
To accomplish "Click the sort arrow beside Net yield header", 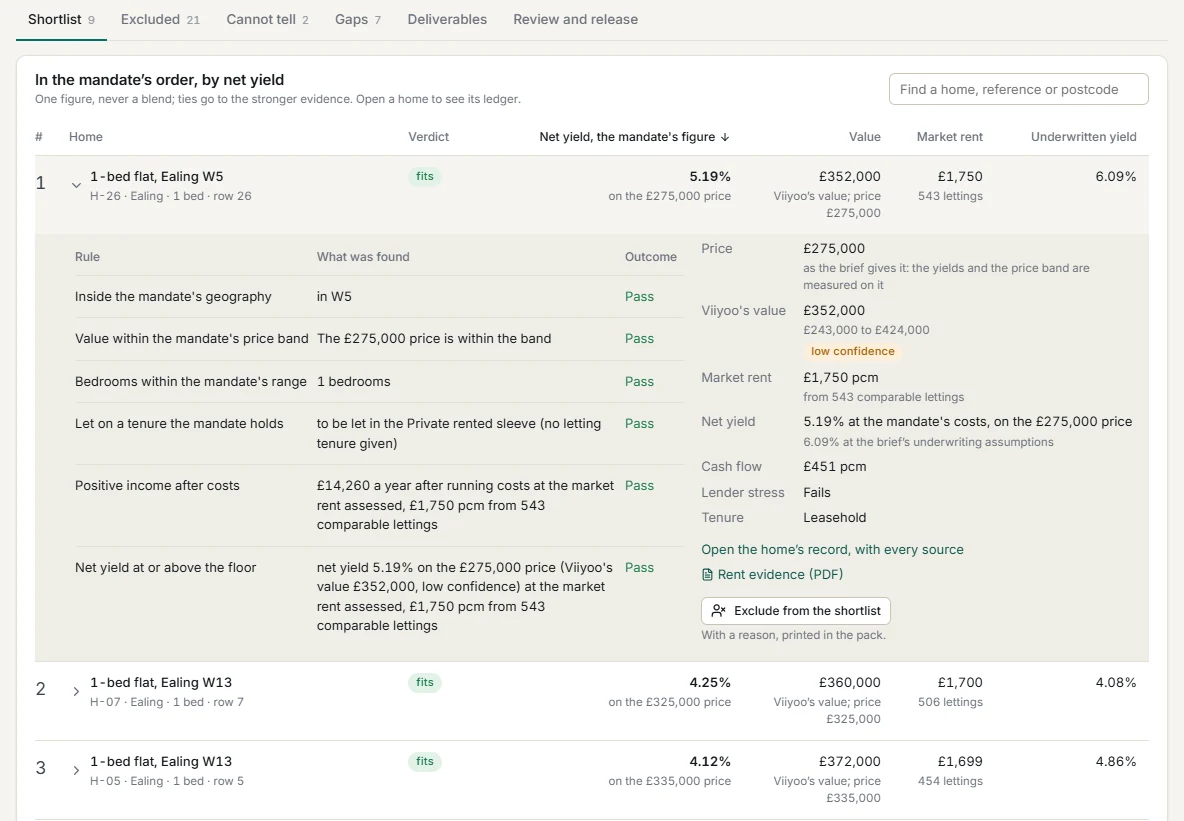I will click(x=725, y=137).
